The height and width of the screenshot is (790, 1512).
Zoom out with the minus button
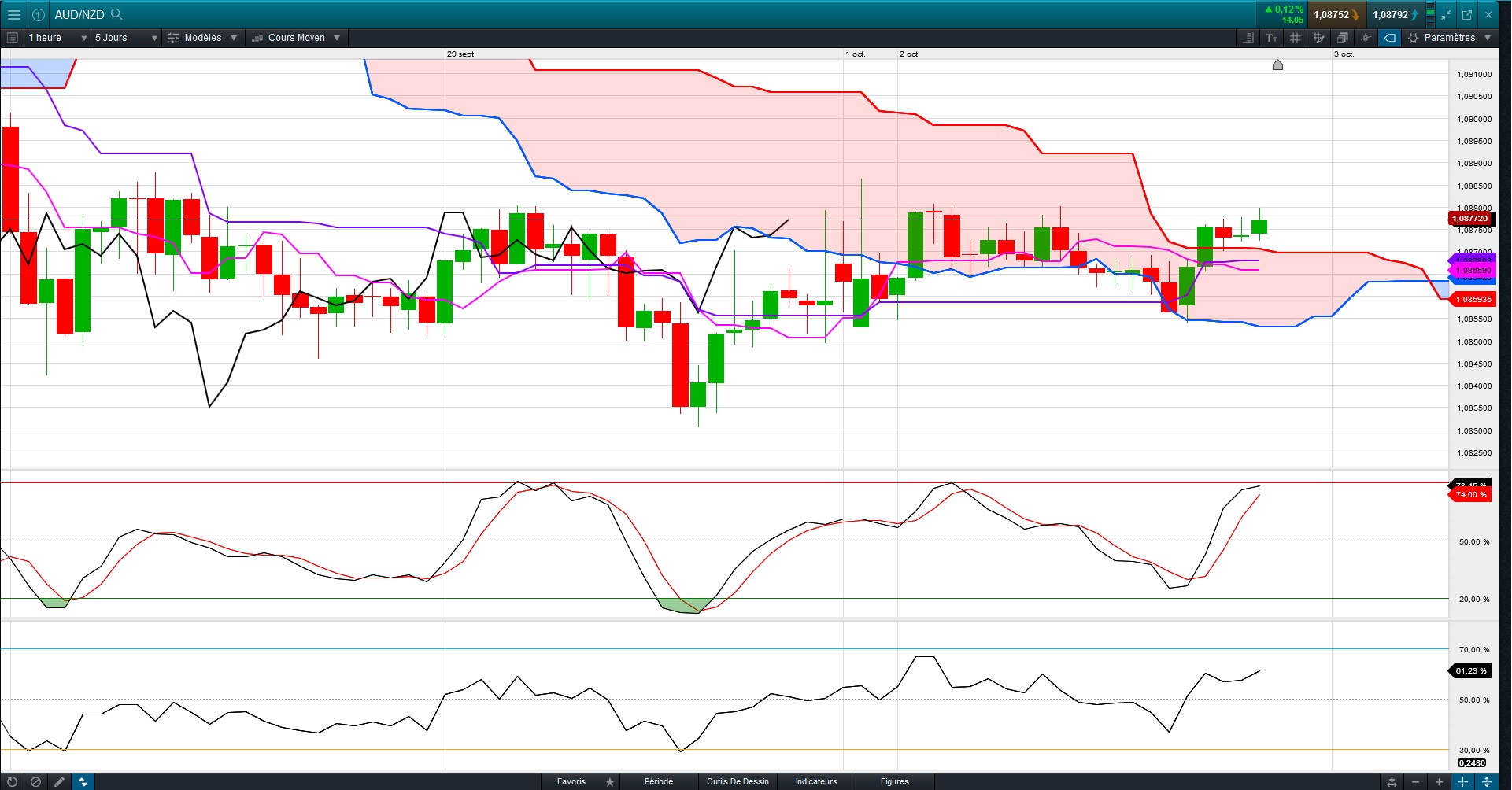(1415, 781)
